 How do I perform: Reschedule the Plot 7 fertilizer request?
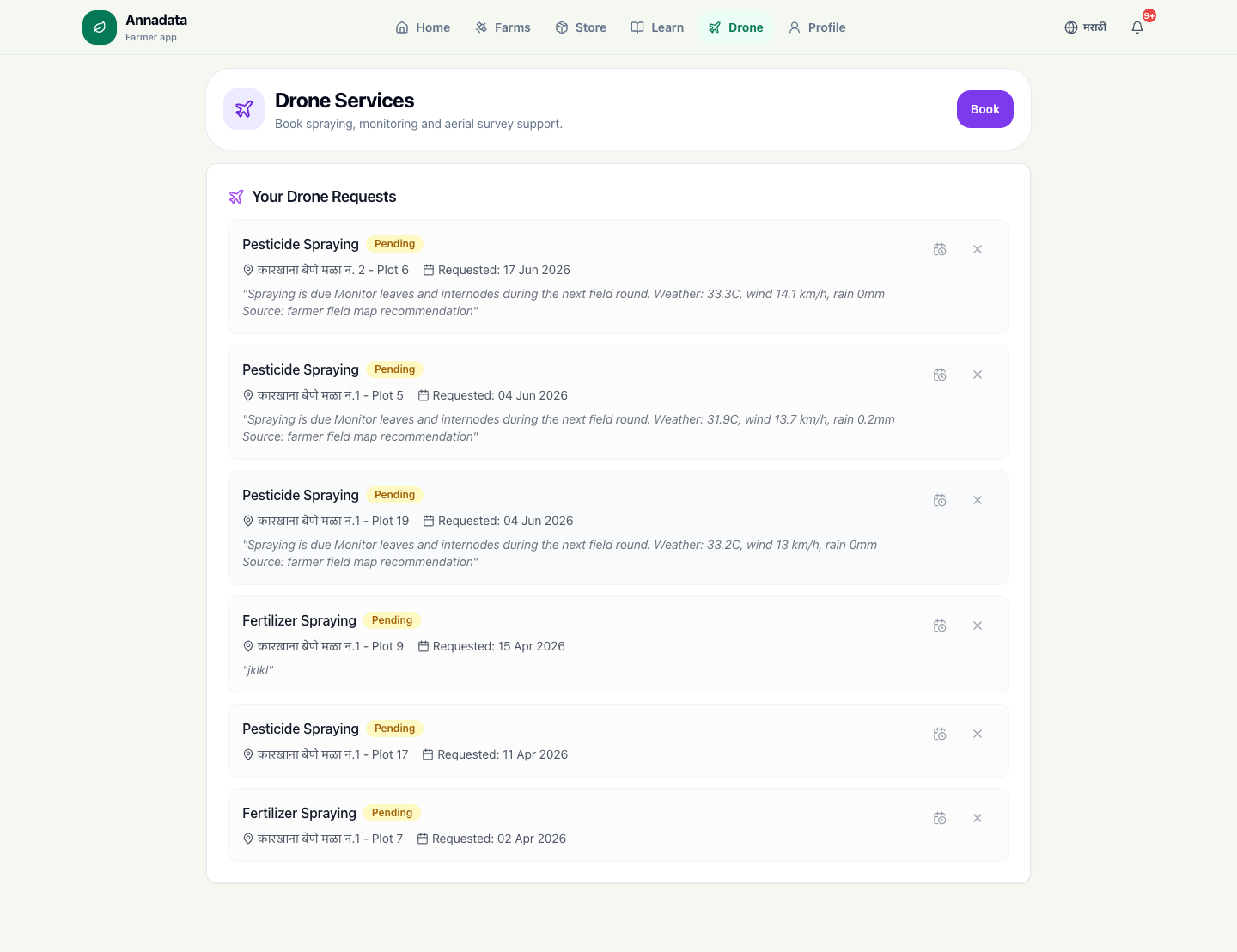(940, 818)
